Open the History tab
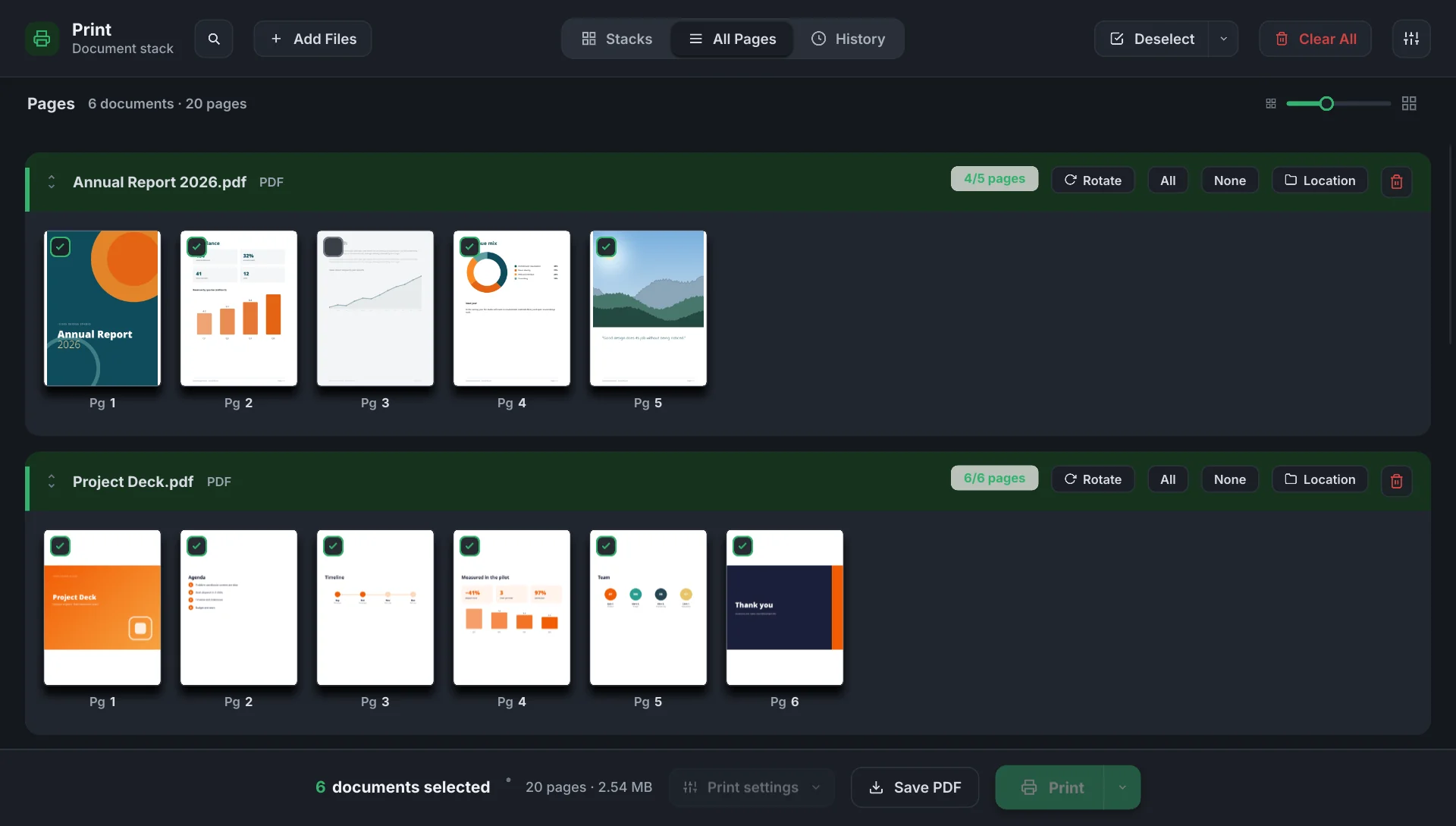Screen dimensions: 1456x826 (848, 39)
